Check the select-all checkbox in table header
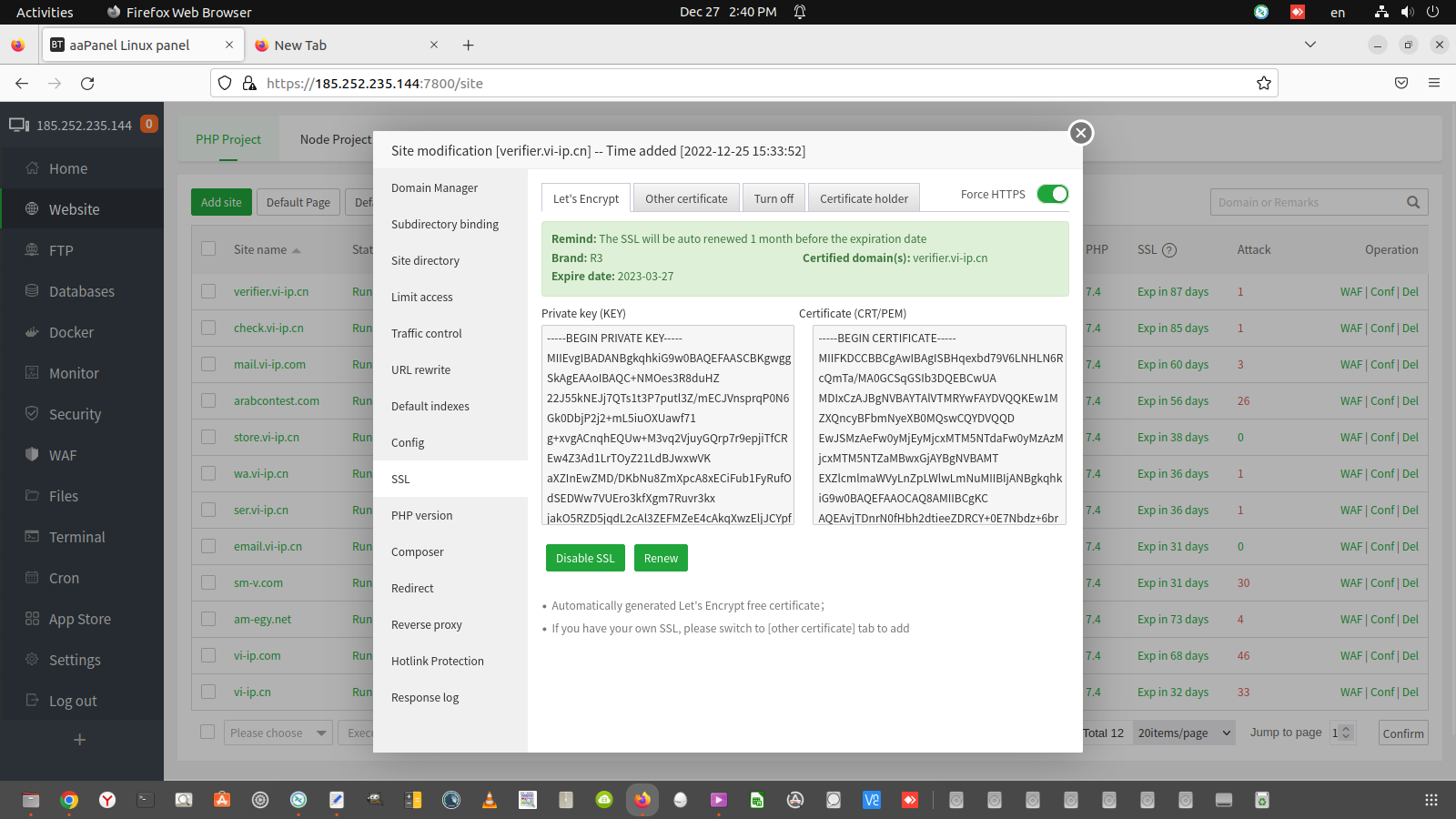This screenshot has height=819, width=1456. click(x=208, y=248)
